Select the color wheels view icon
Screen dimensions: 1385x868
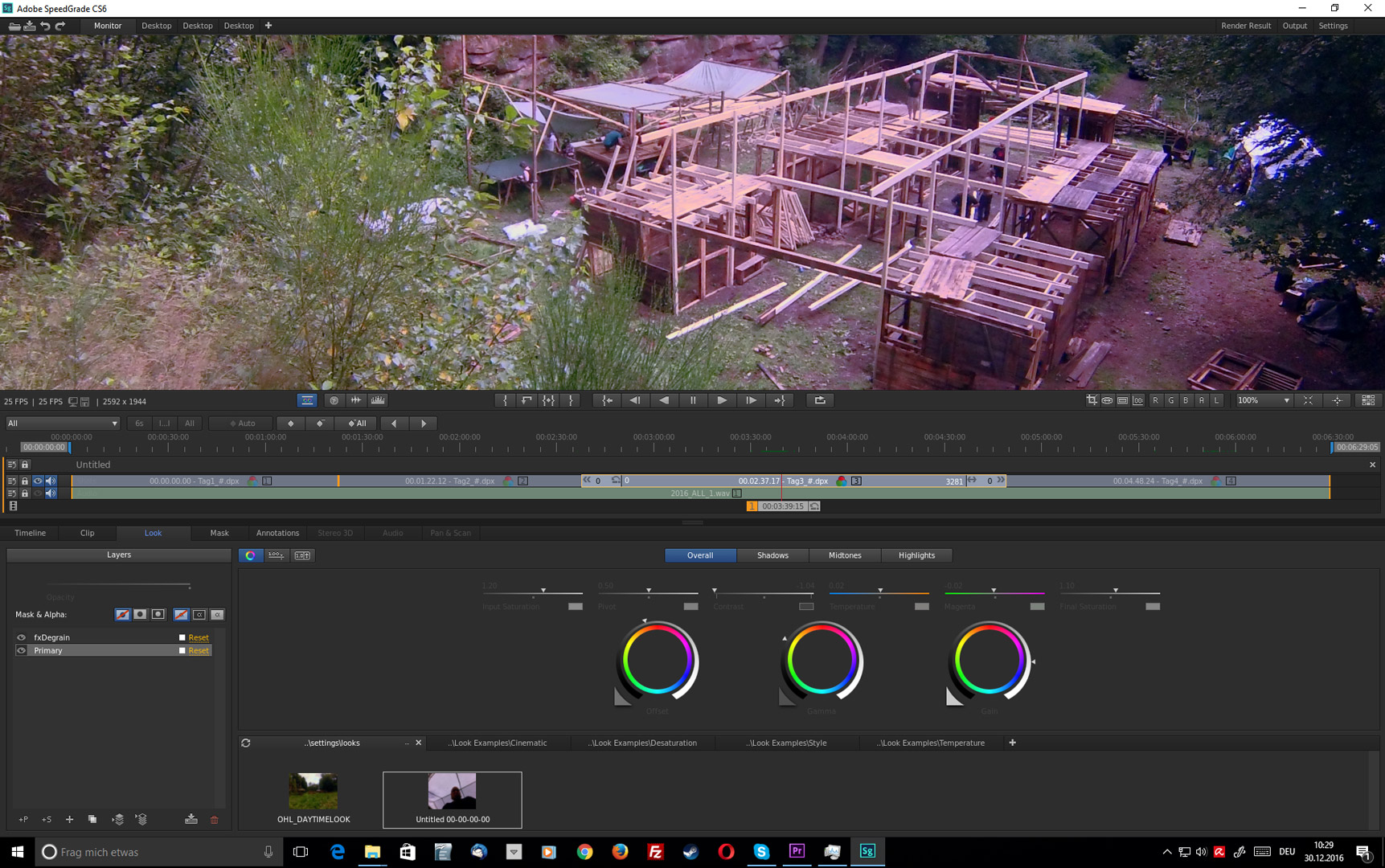pyautogui.click(x=250, y=555)
